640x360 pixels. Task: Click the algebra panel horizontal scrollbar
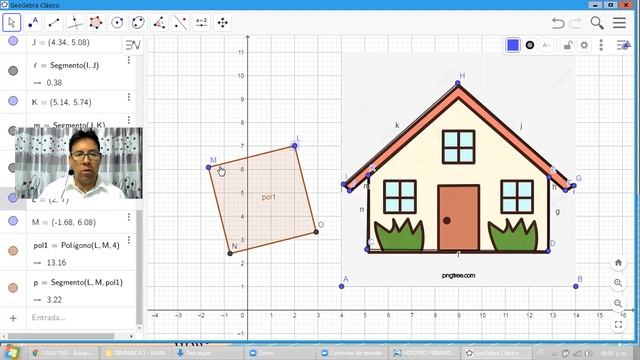pos(61,336)
